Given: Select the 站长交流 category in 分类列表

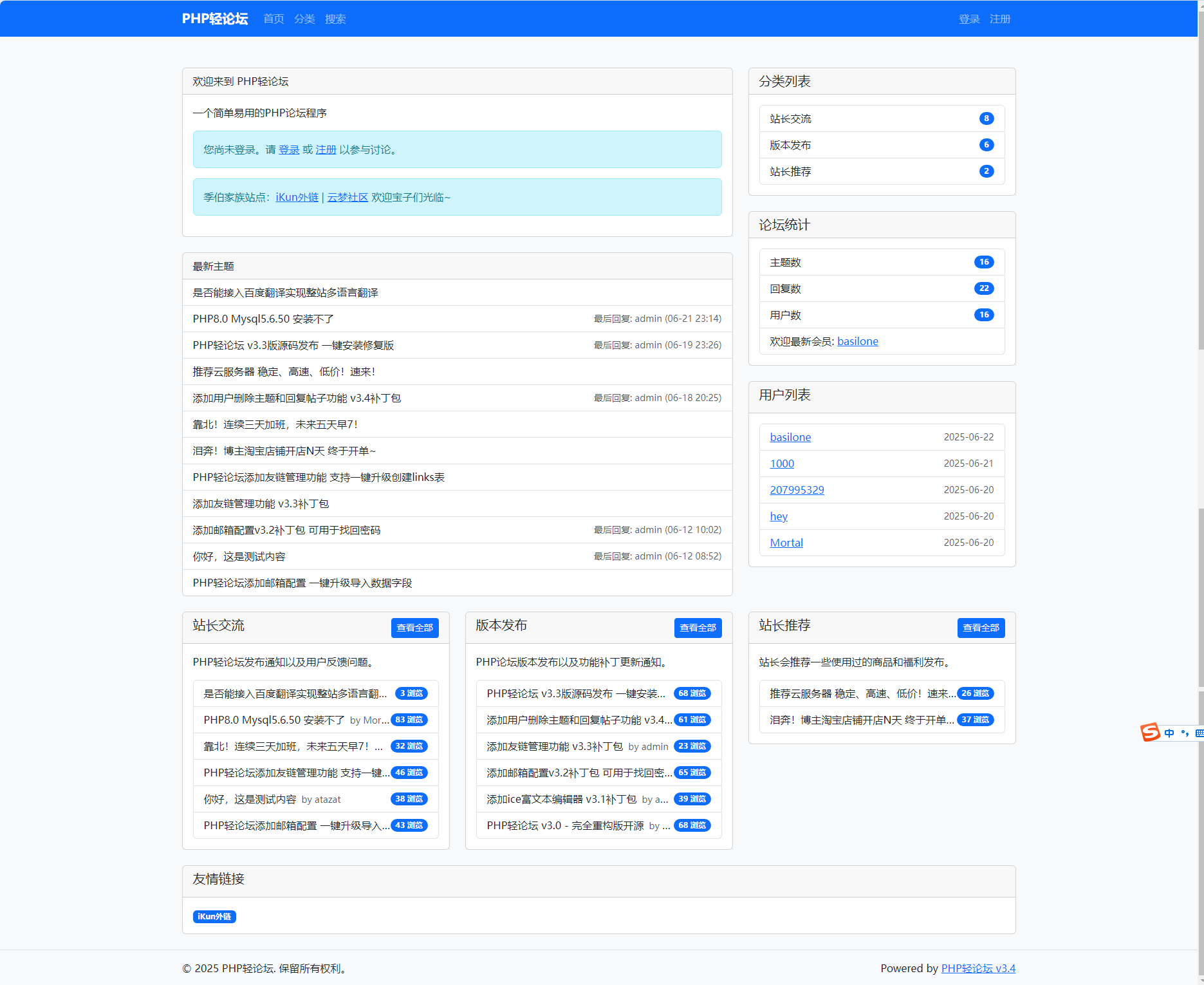Looking at the screenshot, I should pyautogui.click(x=882, y=118).
